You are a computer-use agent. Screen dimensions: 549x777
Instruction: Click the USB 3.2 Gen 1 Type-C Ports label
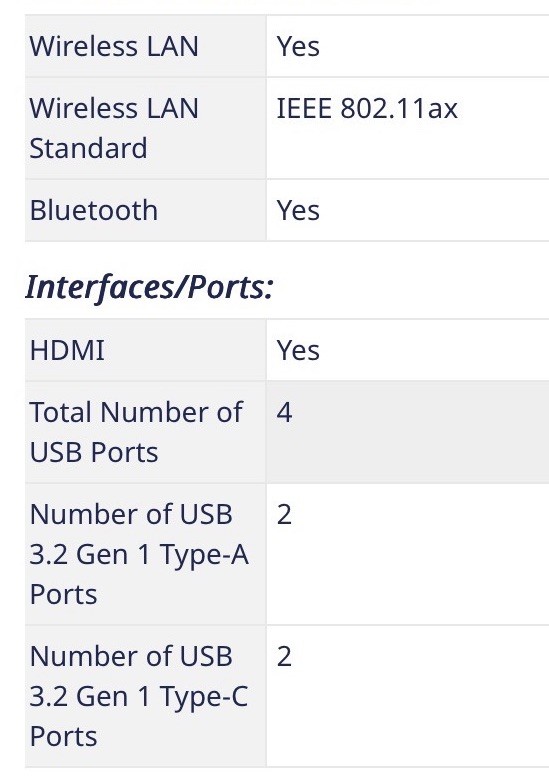[139, 696]
